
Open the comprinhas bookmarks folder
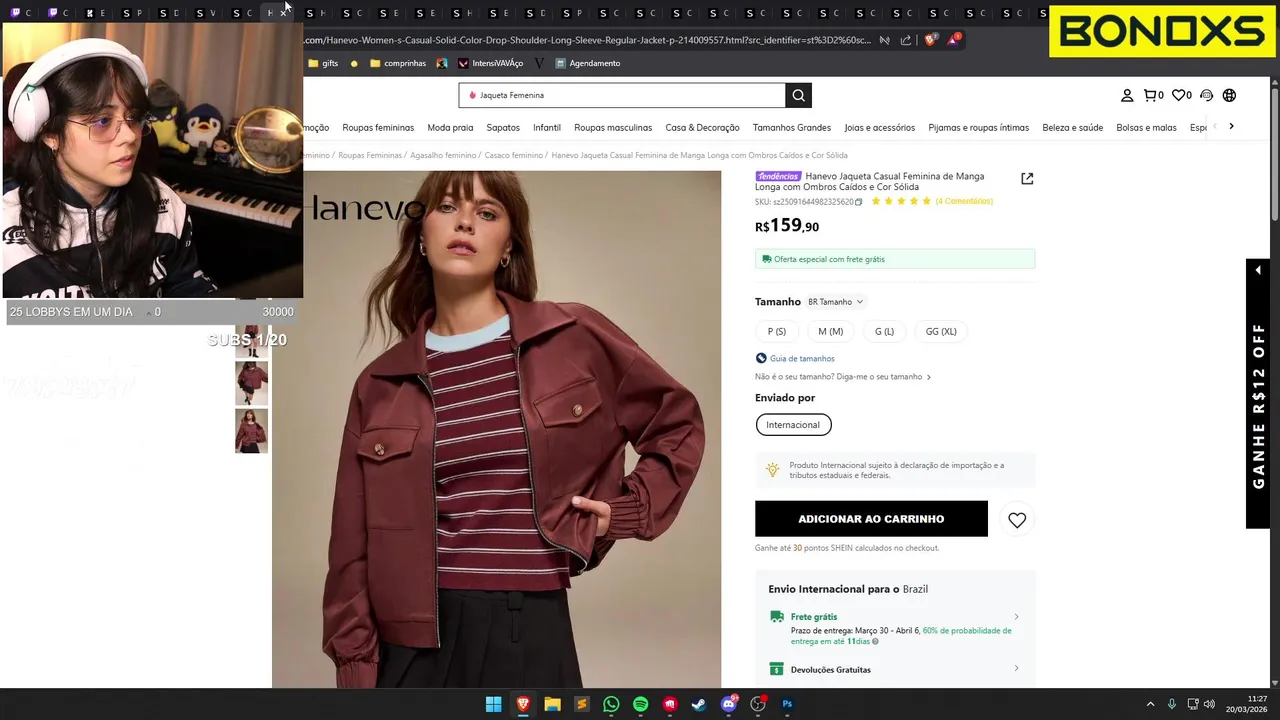point(397,63)
